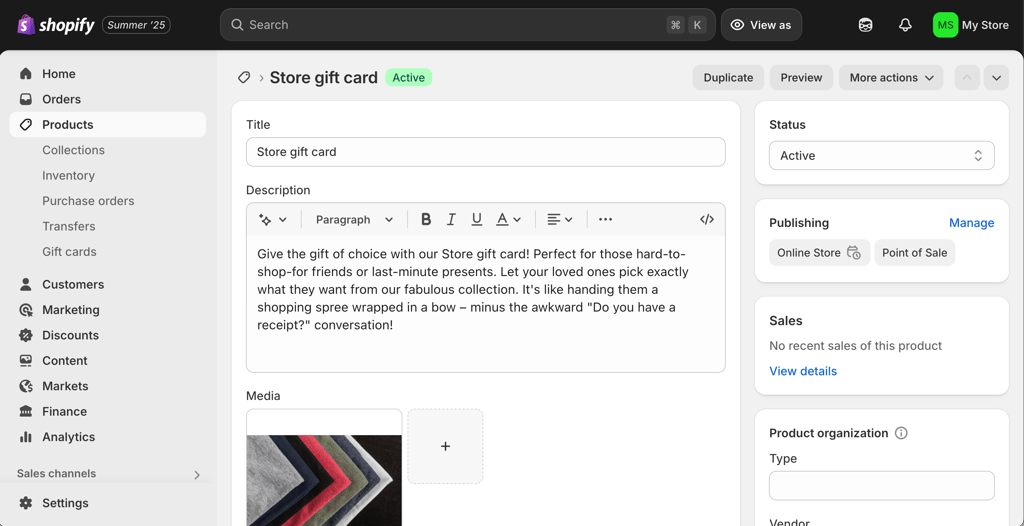Click the View as button
Viewport: 1024px width, 526px height.
[x=761, y=25]
